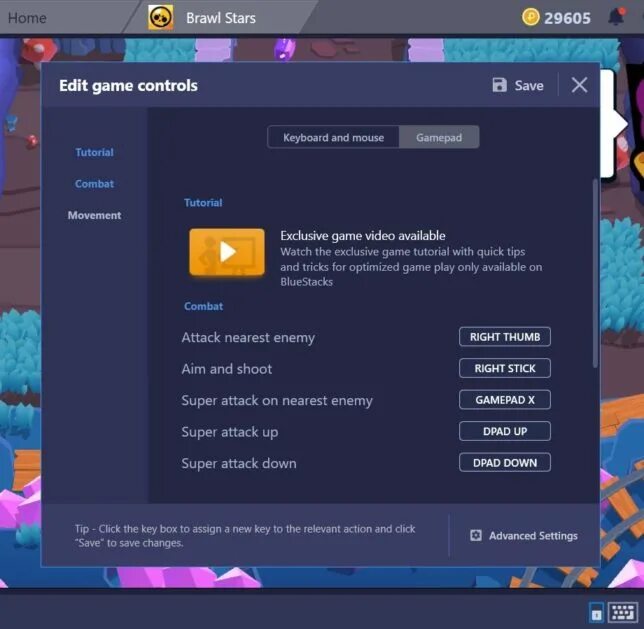This screenshot has height=629, width=644.
Task: Open the Brawl Stars app icon tab
Action: [161, 18]
